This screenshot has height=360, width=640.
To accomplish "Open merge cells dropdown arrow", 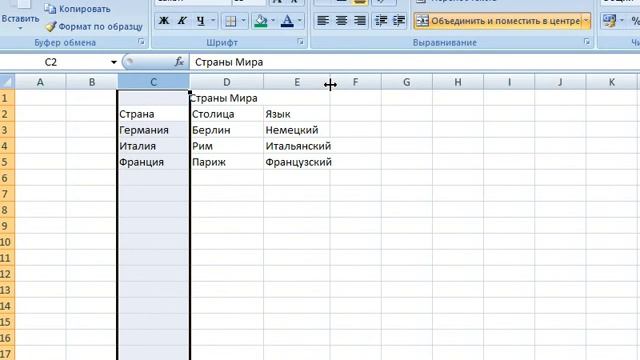I will coord(587,21).
